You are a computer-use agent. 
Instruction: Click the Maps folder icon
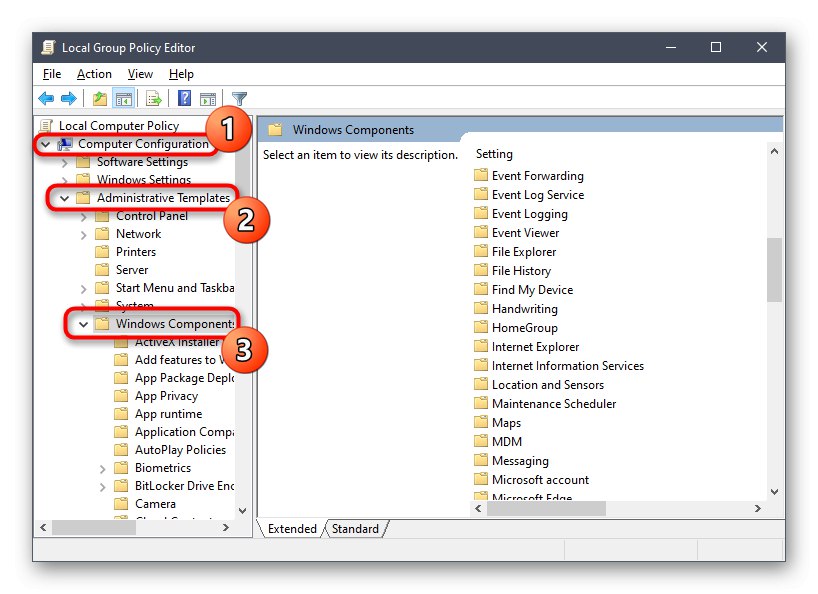481,422
